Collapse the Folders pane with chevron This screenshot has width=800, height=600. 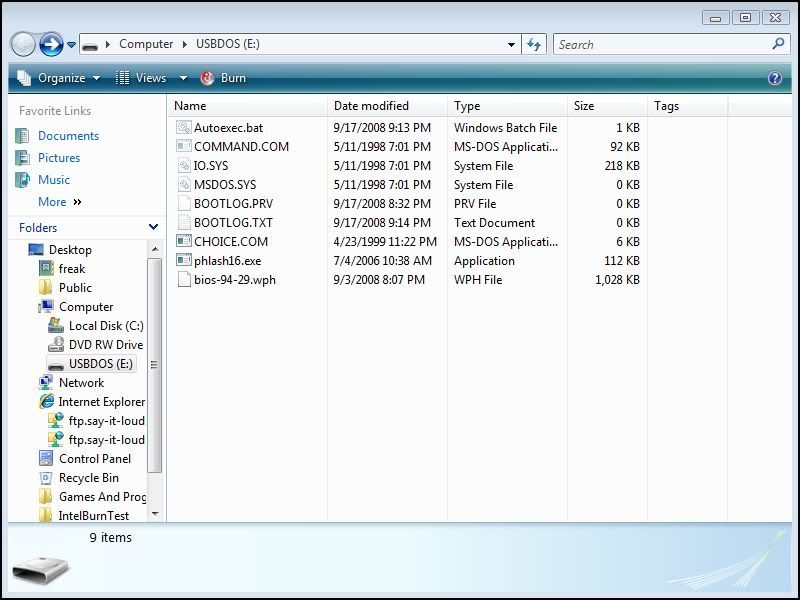tap(153, 227)
